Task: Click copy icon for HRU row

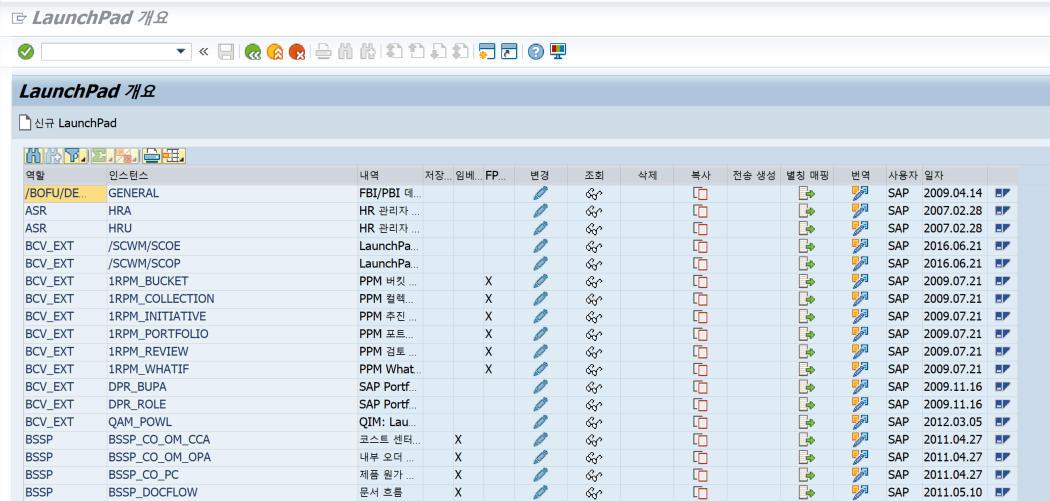Action: pyautogui.click(x=700, y=228)
